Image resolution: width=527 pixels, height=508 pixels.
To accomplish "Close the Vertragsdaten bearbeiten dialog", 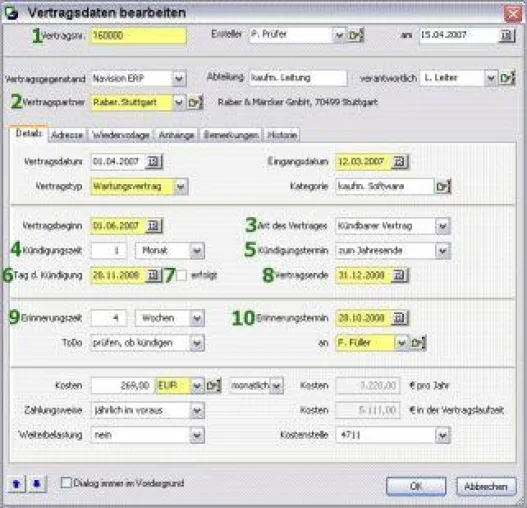I will (x=513, y=14).
